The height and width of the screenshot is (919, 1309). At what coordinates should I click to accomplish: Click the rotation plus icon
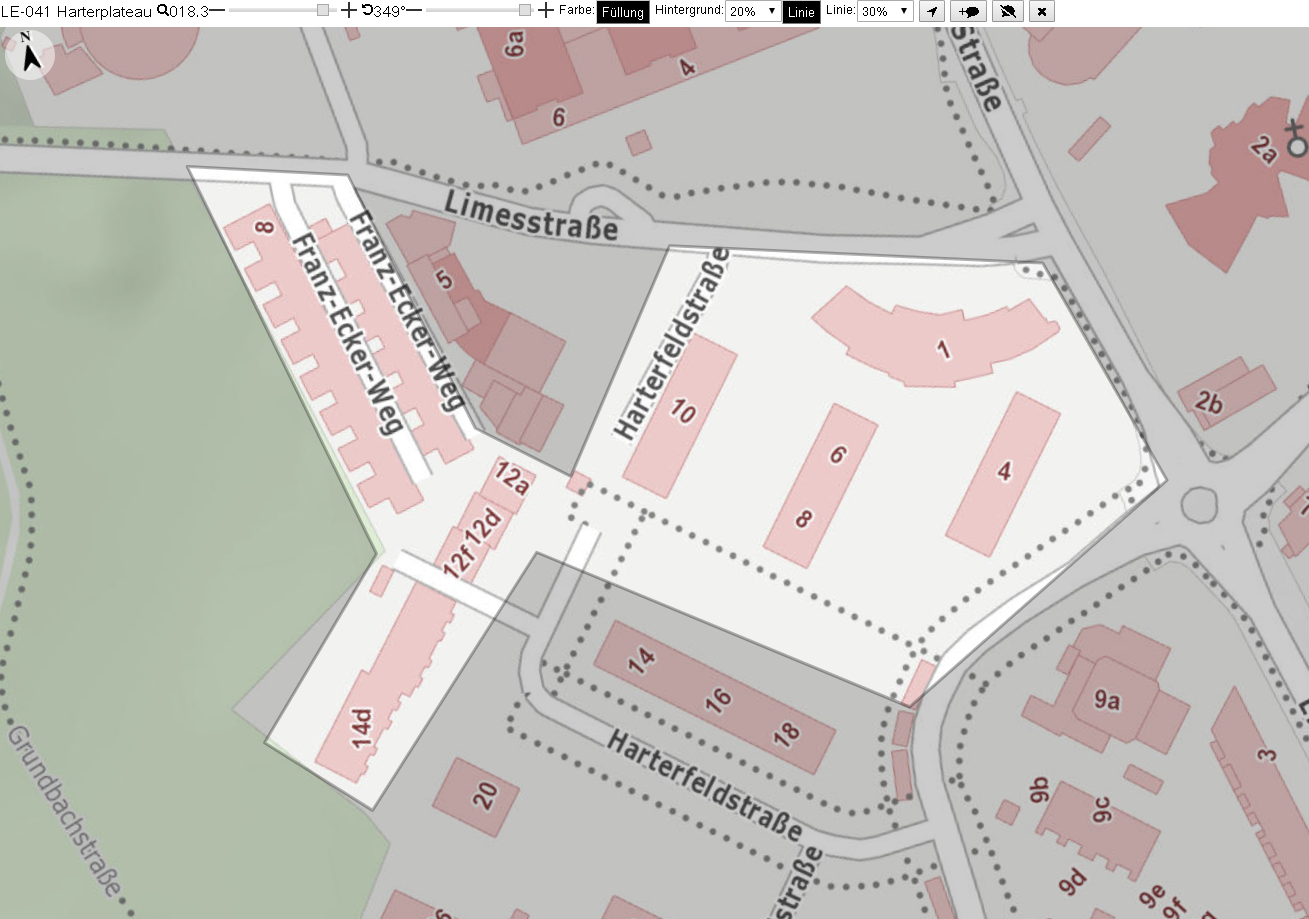click(545, 10)
